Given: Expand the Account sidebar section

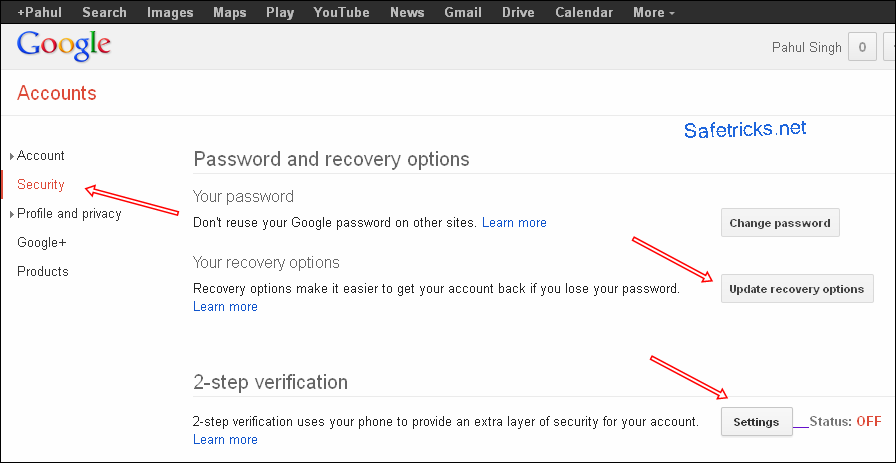Looking at the screenshot, I should (40, 156).
